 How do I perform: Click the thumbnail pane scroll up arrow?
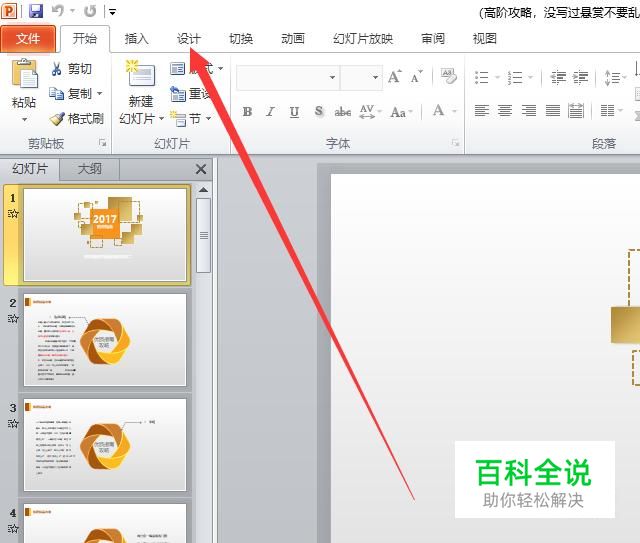(203, 190)
